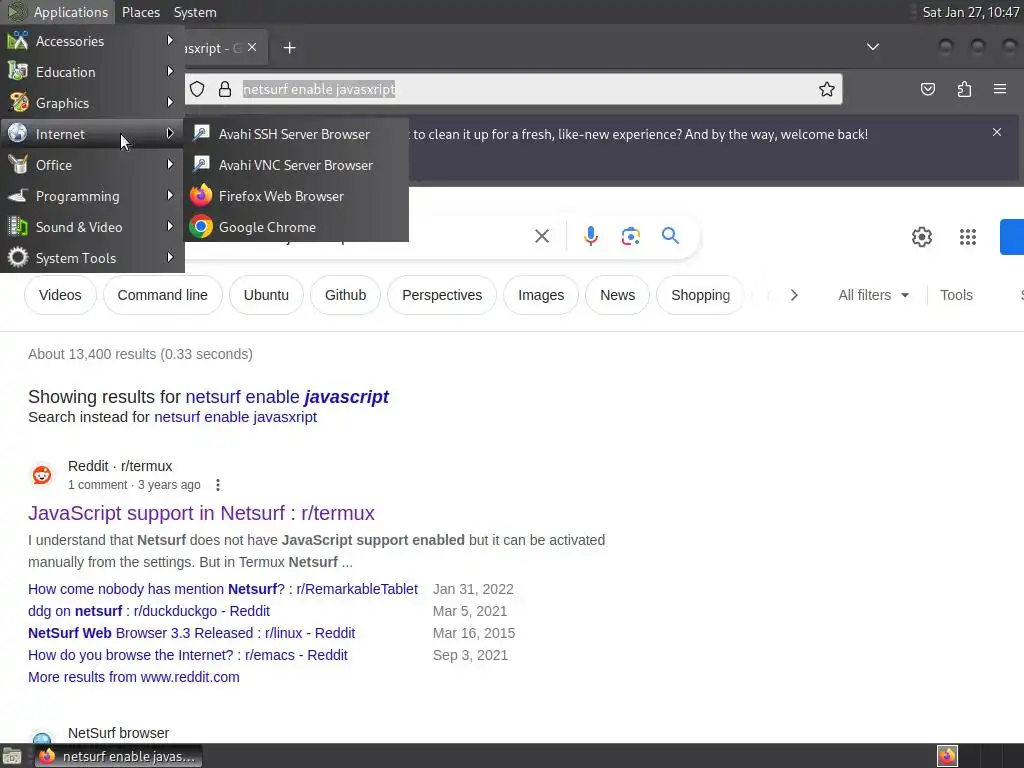Launch Firefox Web Browser from menu
This screenshot has height=768, width=1024.
pyautogui.click(x=296, y=196)
